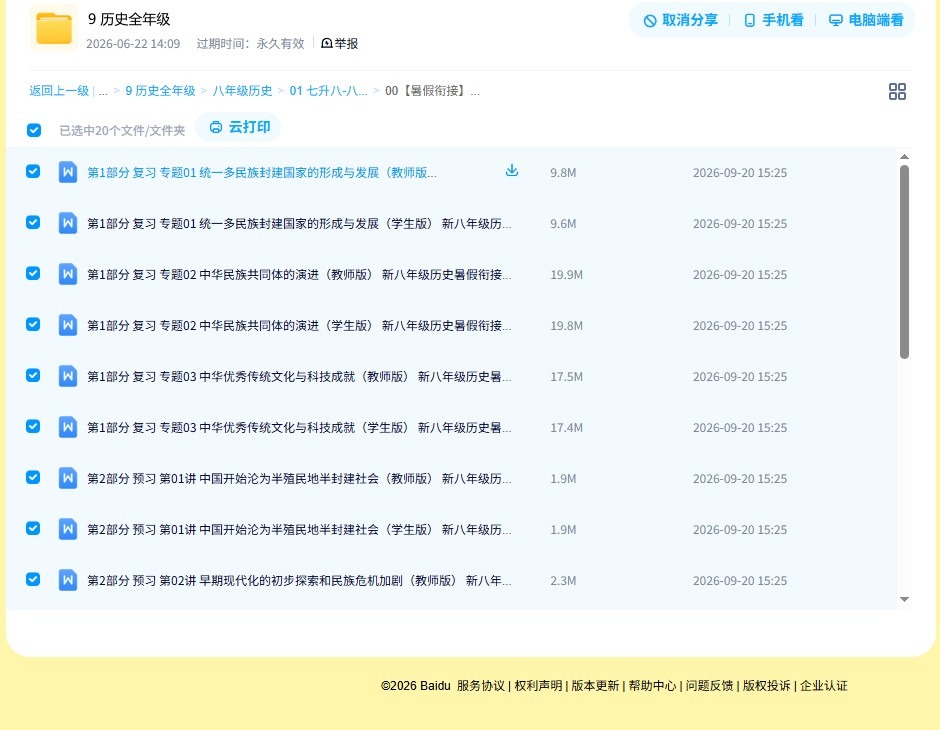This screenshot has height=730, width=940.
Task: Click footer link 帮助中心
Action: click(652, 686)
